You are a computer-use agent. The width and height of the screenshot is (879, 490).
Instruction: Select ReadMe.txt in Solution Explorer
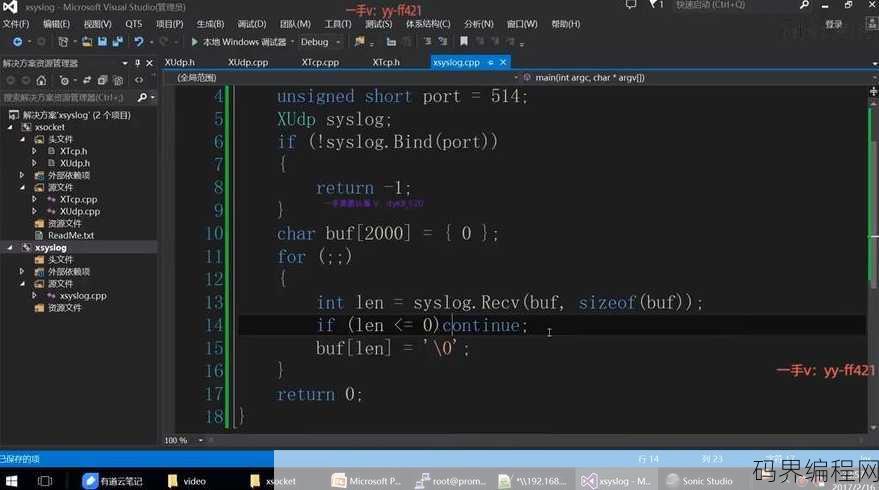point(71,235)
